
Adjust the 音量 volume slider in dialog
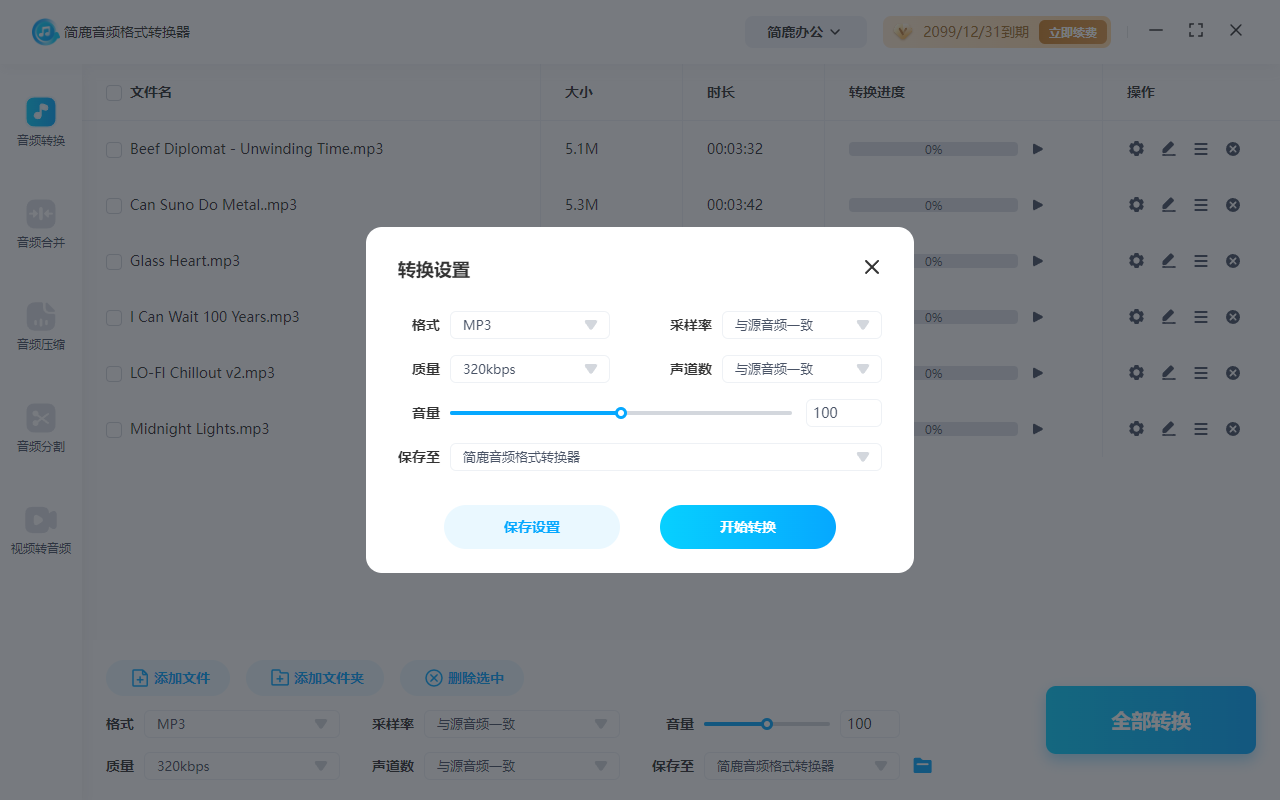621,412
